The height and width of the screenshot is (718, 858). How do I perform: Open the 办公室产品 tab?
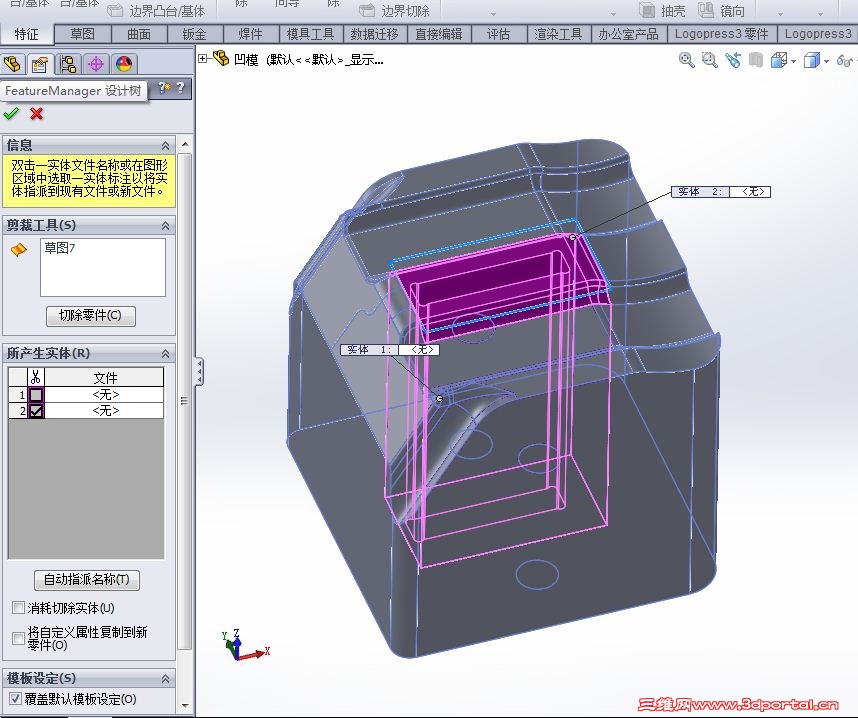point(628,34)
